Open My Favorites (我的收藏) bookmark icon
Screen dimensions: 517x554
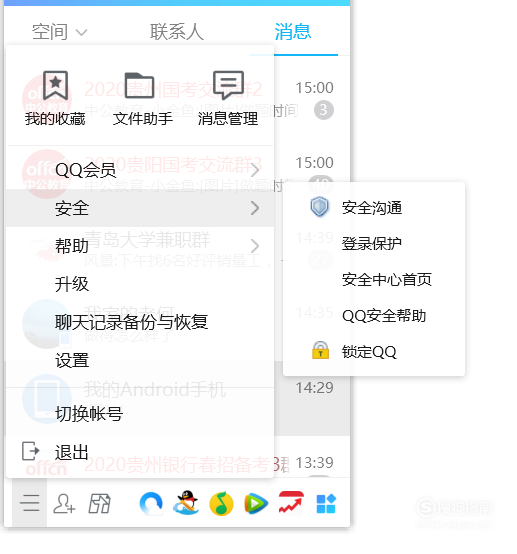tap(55, 85)
